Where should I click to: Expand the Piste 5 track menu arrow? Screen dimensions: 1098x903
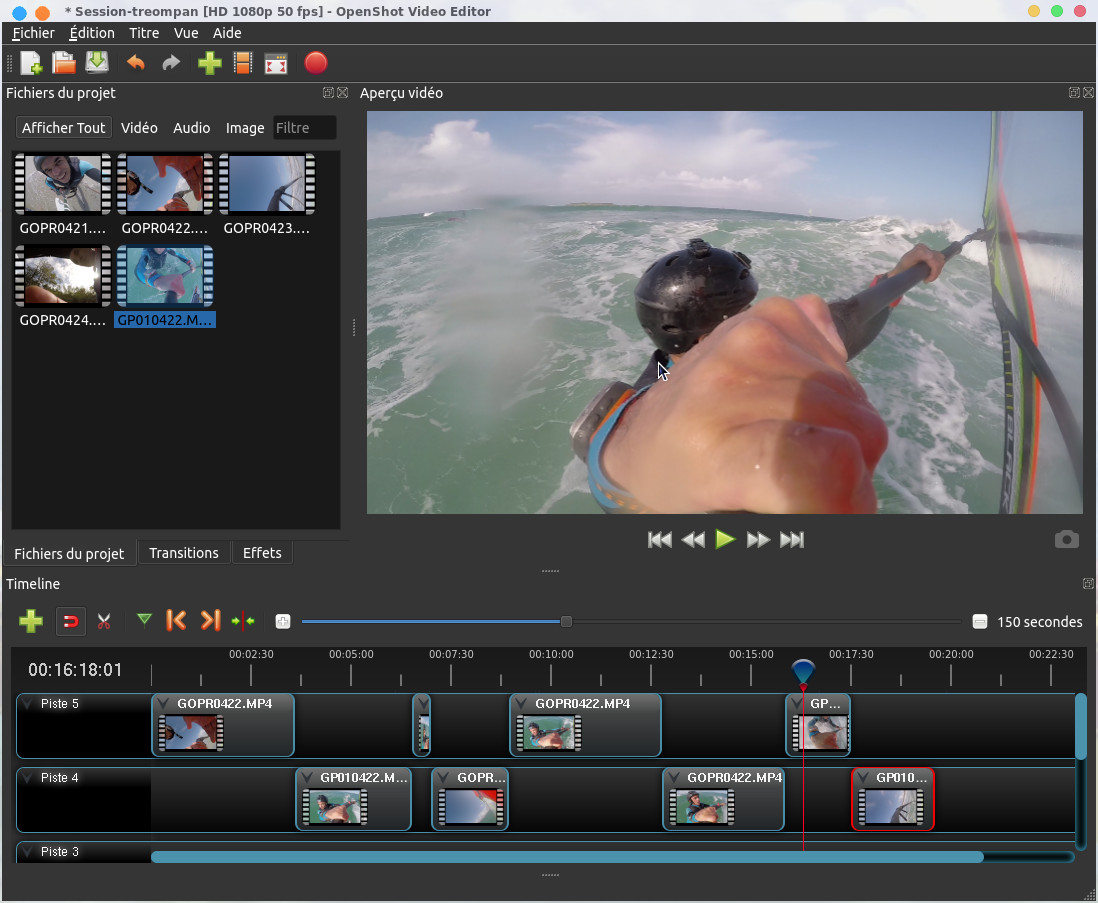coord(28,704)
